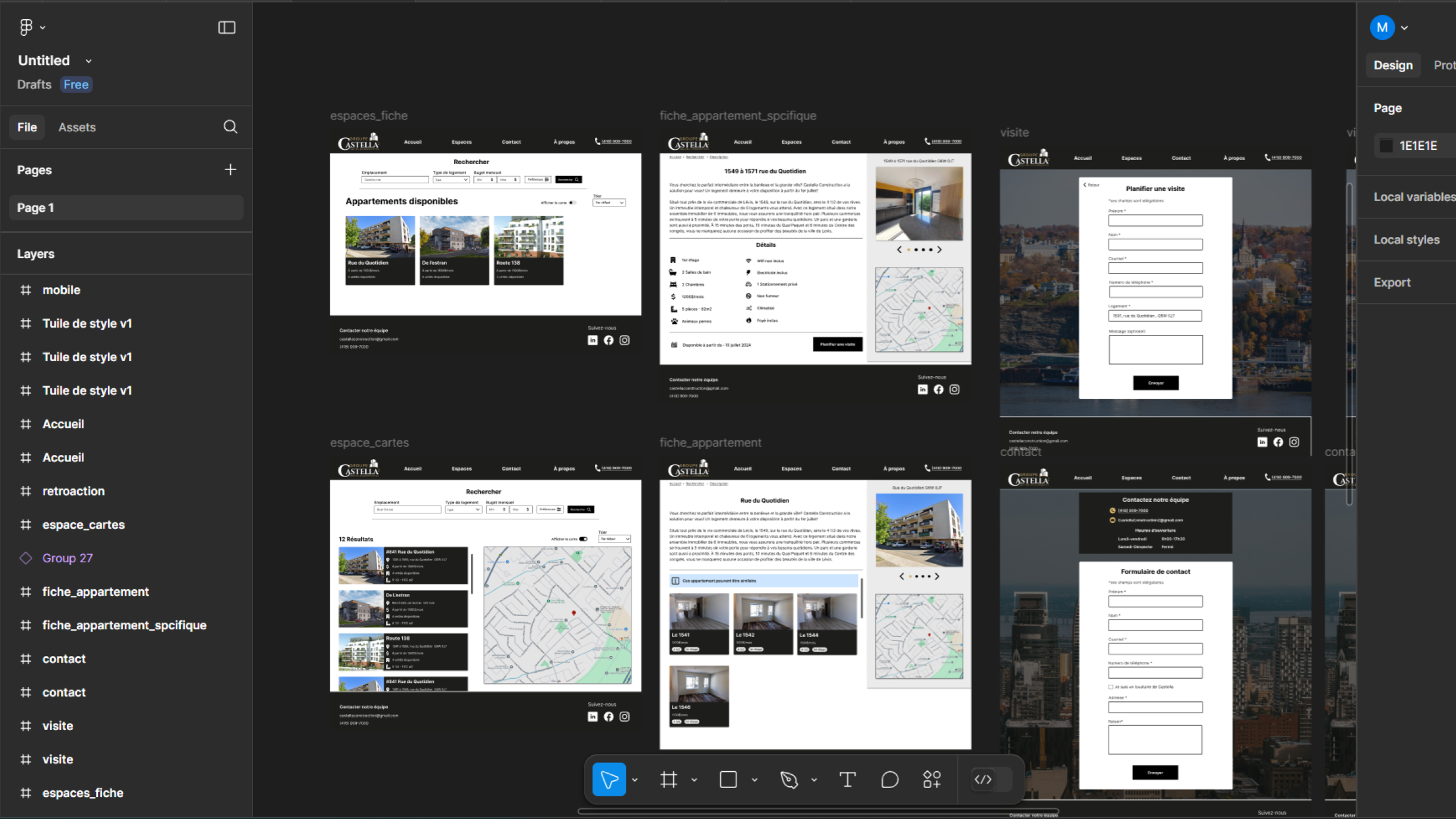The height and width of the screenshot is (819, 1456).
Task: Expand the Untitled file name dropdown
Action: [x=89, y=61]
